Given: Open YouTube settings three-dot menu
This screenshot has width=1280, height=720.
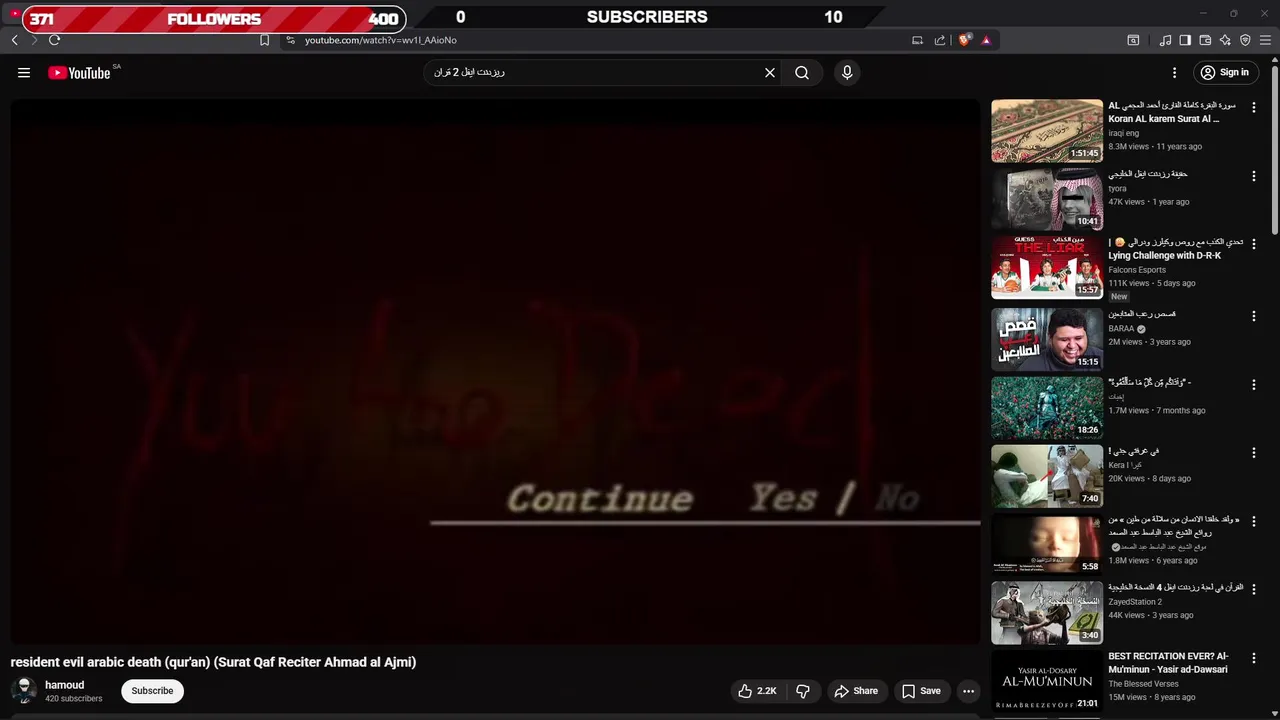Looking at the screenshot, I should (1174, 72).
